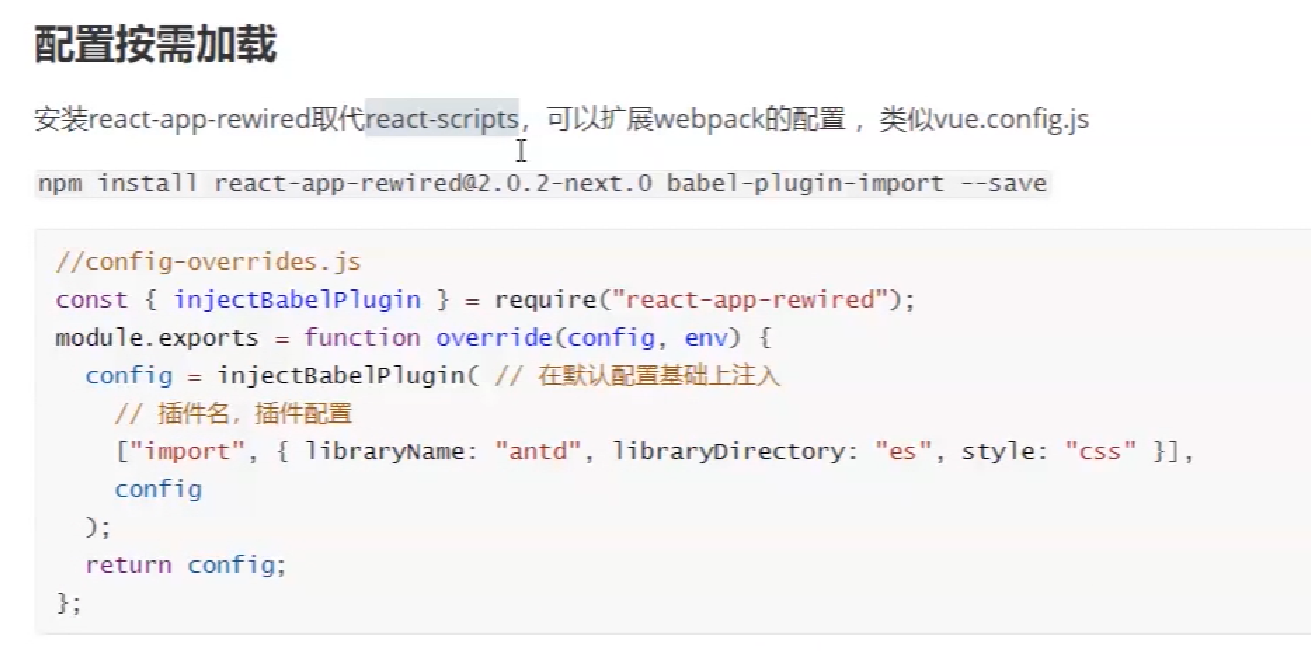Click the //config-overrides.js comment line

(208, 263)
